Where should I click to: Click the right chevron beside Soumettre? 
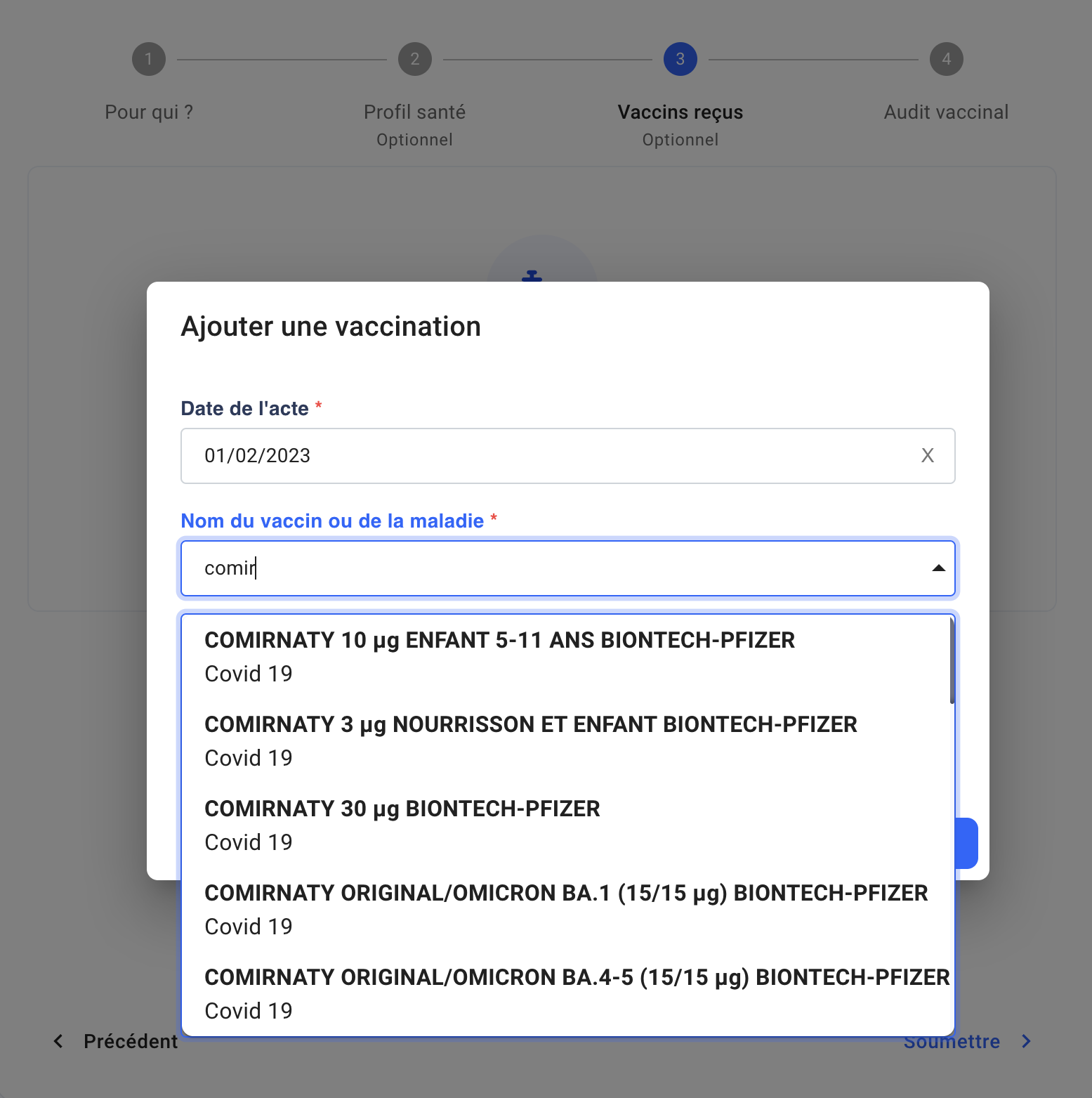(x=1027, y=1042)
